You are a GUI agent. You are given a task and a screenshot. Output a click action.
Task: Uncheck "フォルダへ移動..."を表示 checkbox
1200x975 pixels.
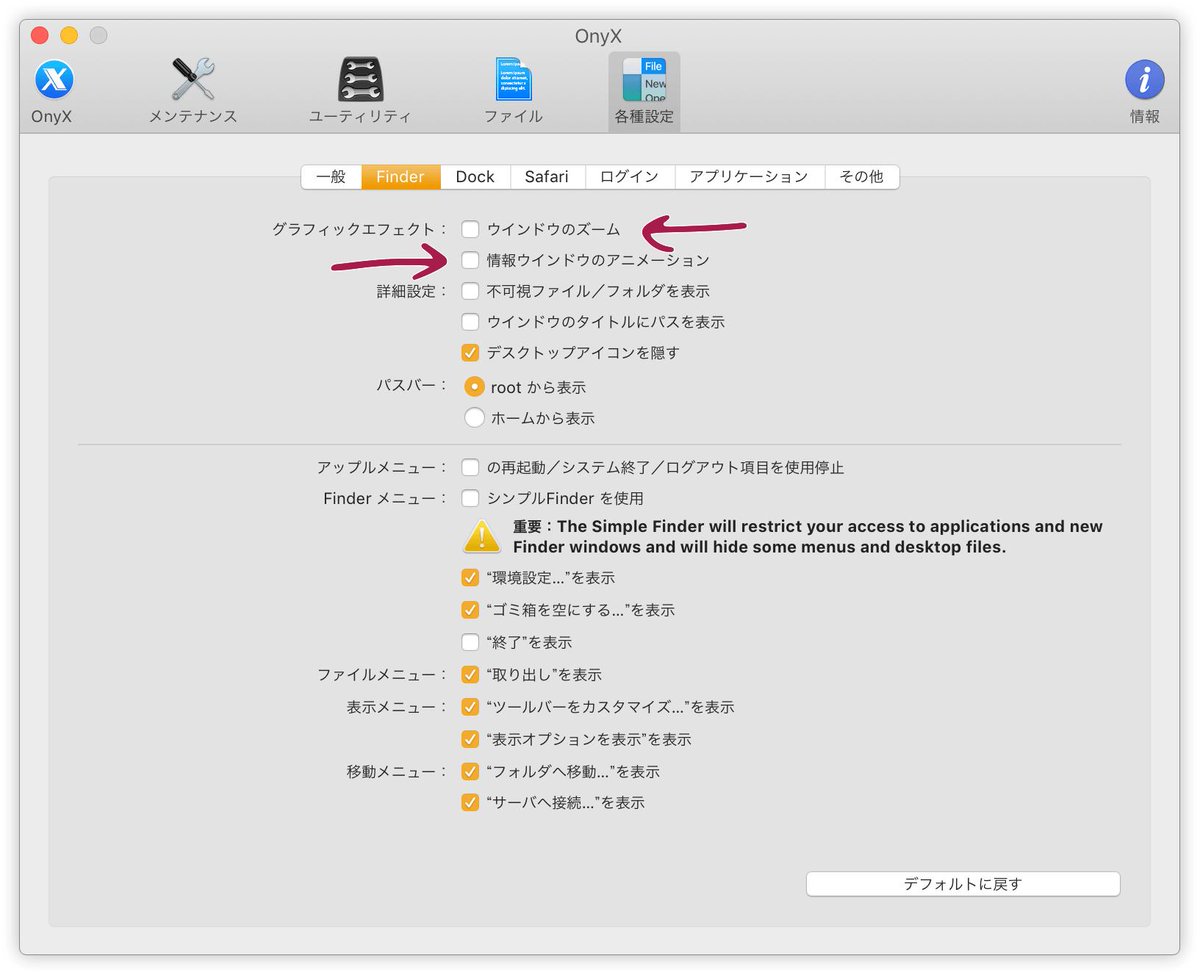470,772
